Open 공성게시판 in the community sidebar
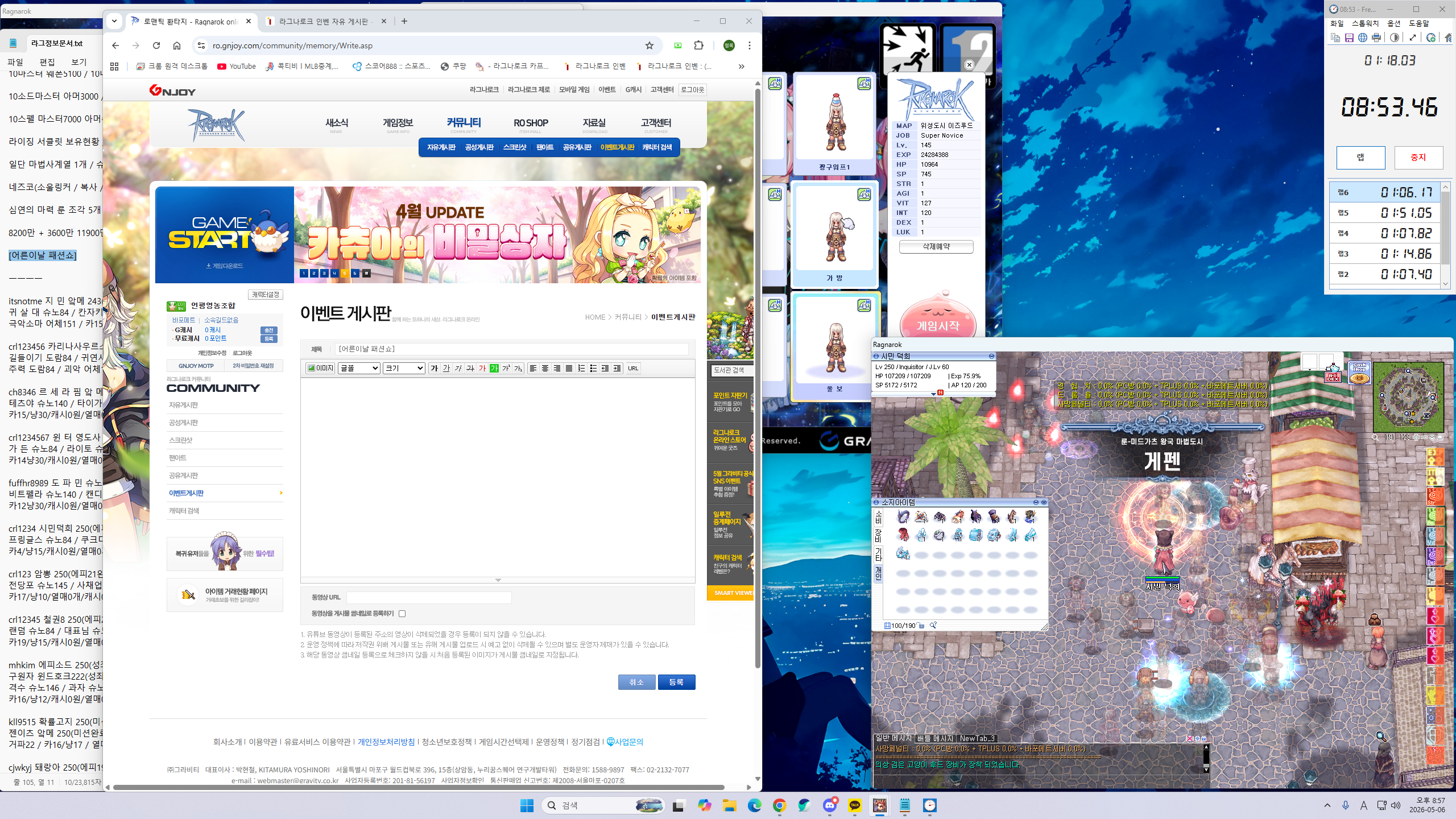 coord(183,423)
